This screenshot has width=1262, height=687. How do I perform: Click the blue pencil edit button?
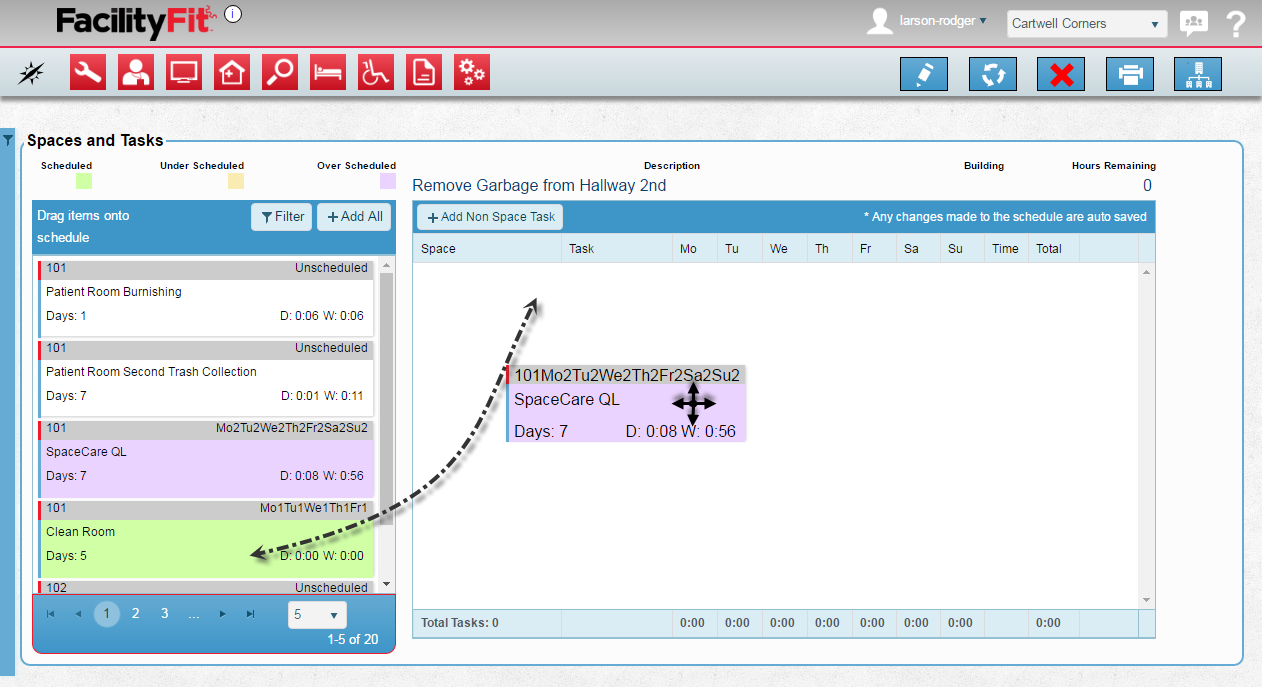(x=924, y=74)
